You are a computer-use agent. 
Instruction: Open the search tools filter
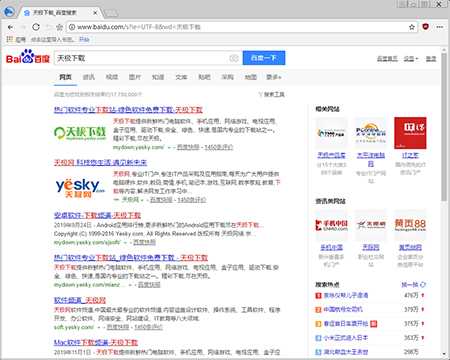(271, 95)
